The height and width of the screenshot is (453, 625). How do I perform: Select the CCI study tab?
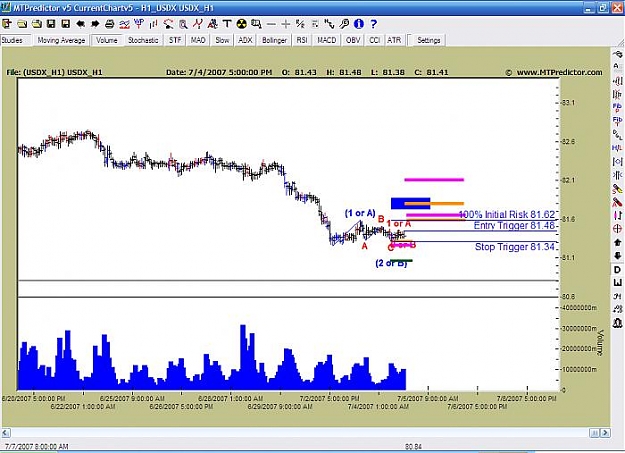coord(375,40)
